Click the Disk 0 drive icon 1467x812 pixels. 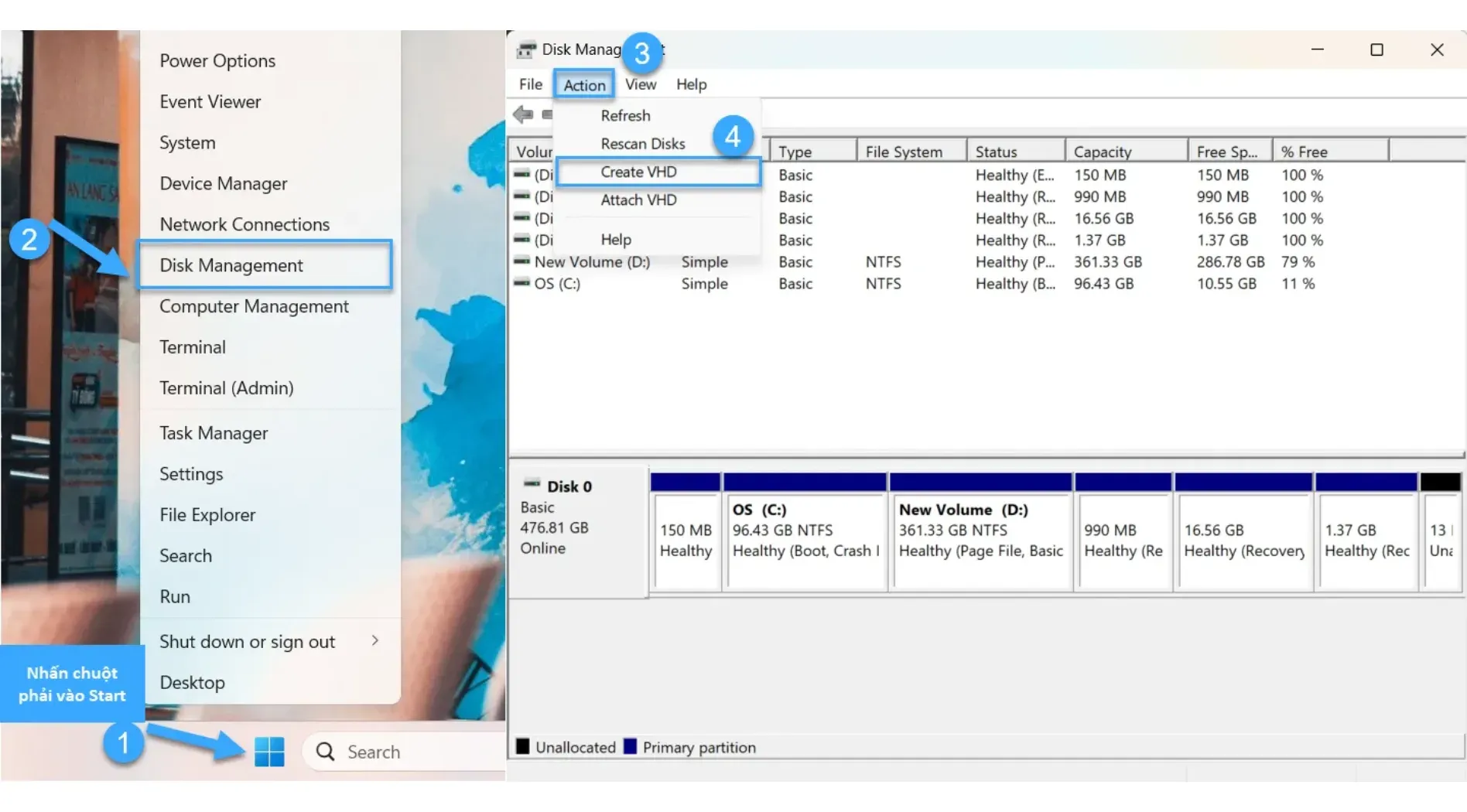532,484
